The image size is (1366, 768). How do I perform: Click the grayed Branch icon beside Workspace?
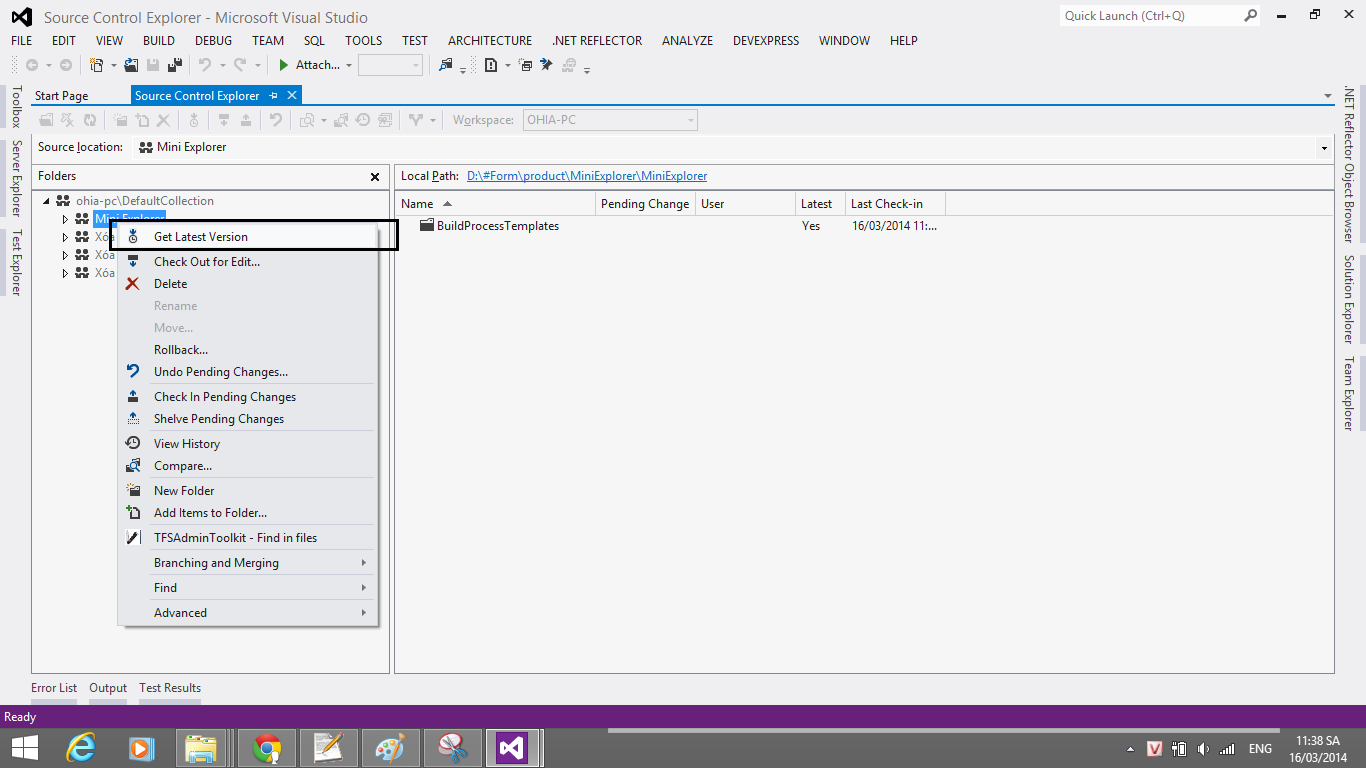coord(416,120)
